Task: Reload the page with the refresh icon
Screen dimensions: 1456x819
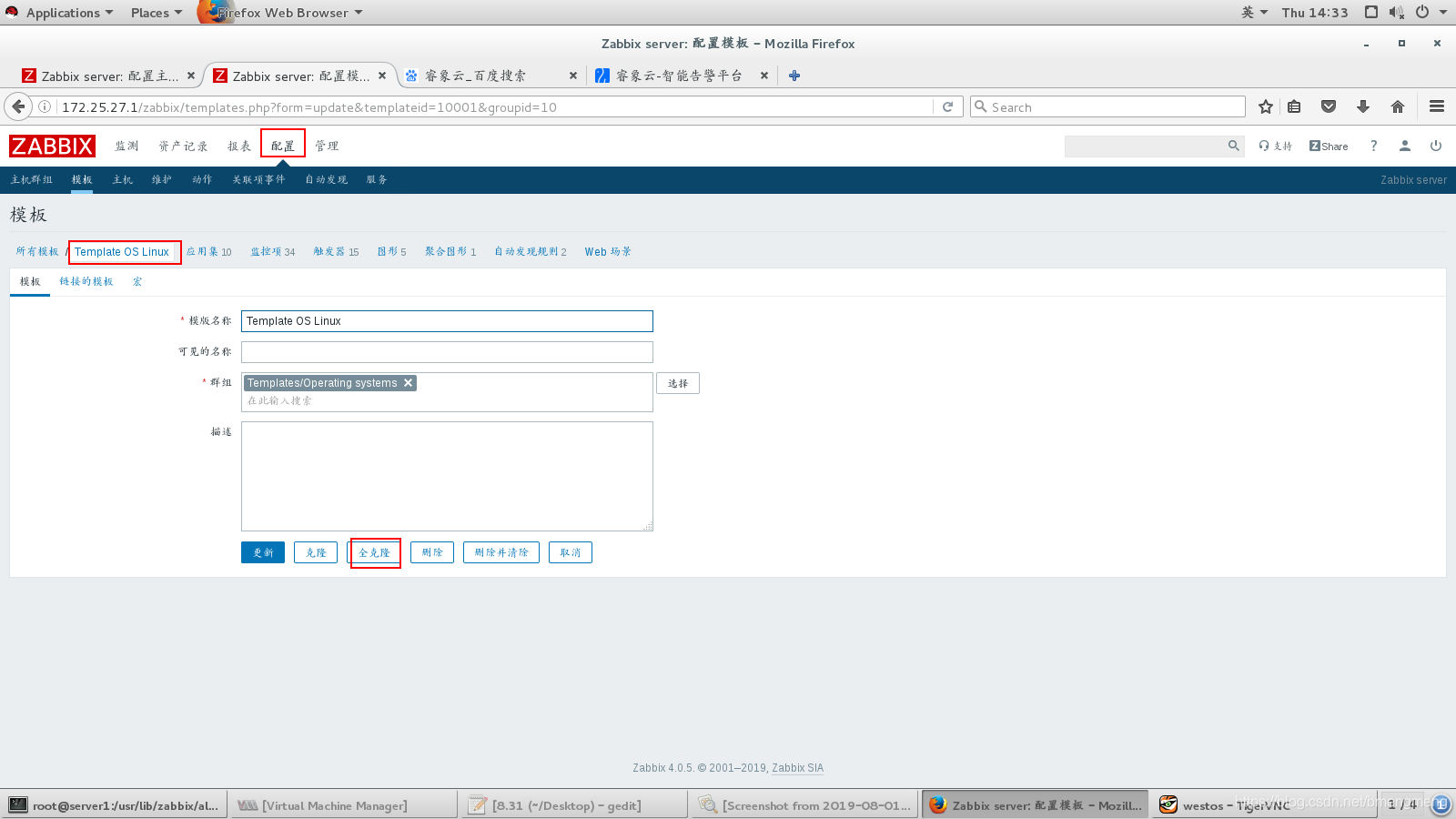Action: [x=947, y=106]
